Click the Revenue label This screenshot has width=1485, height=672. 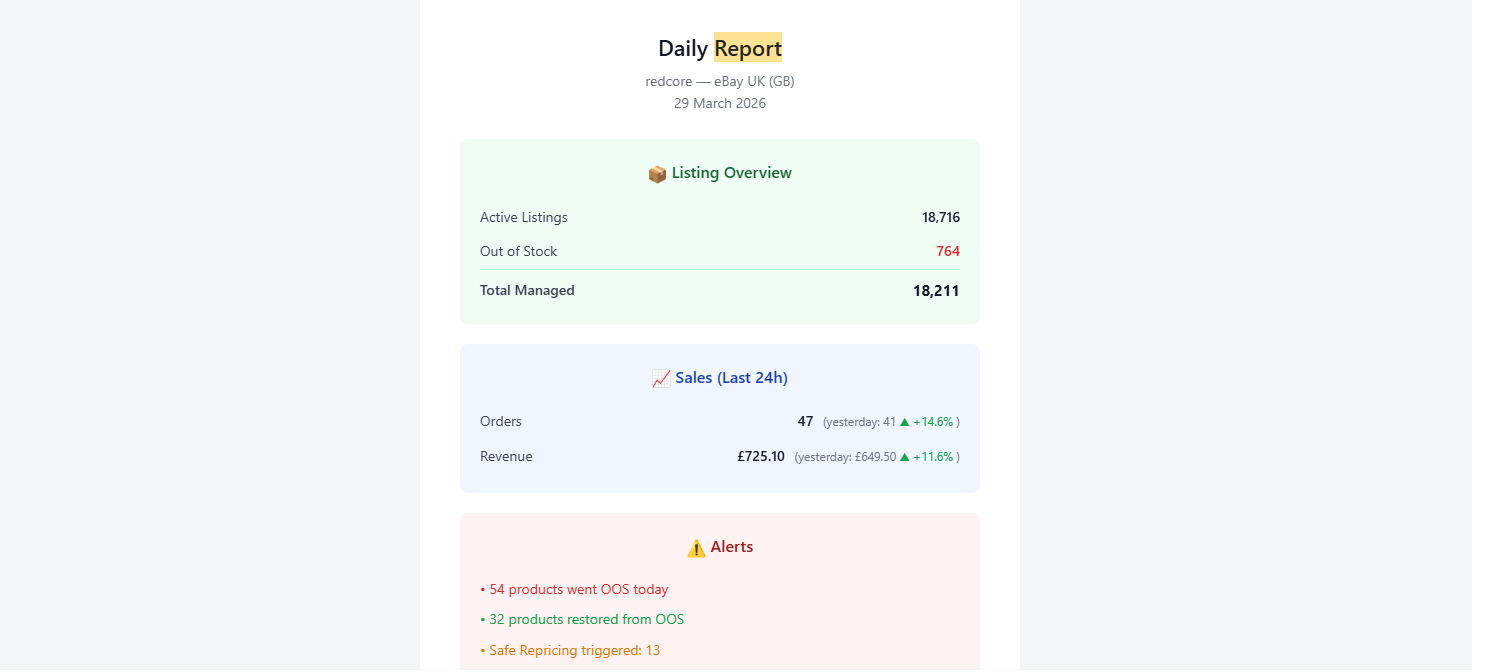506,456
